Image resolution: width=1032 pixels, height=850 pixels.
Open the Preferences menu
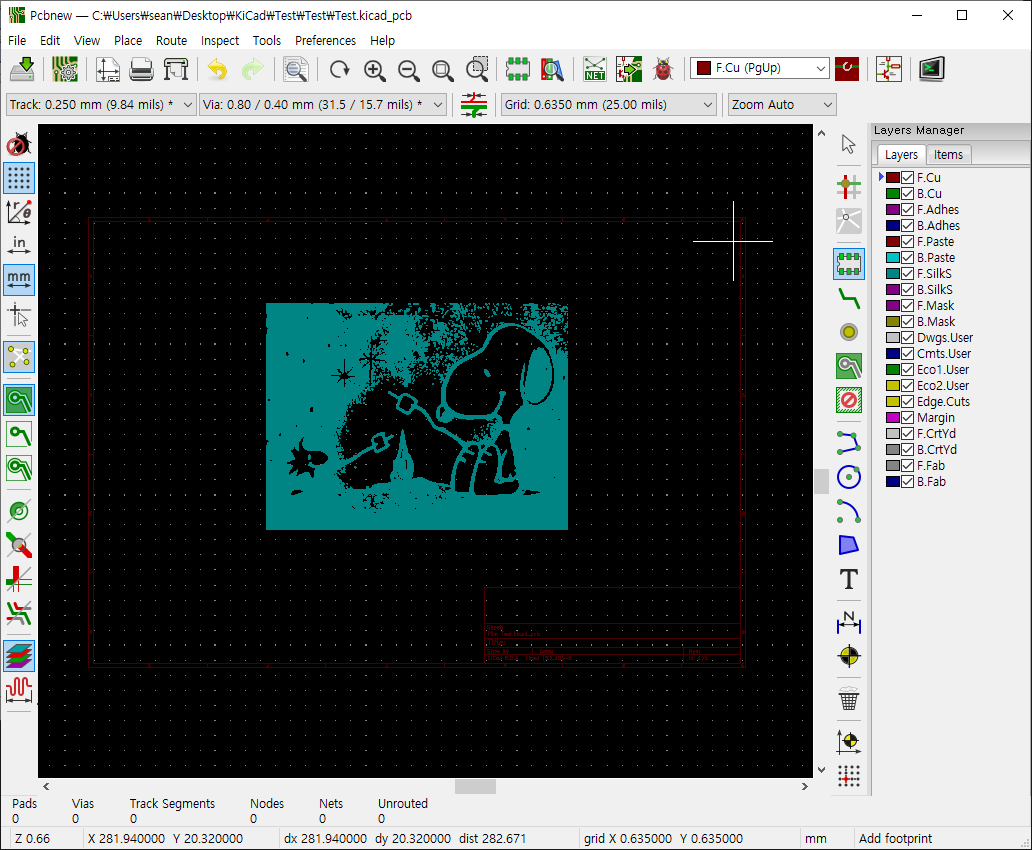(325, 40)
